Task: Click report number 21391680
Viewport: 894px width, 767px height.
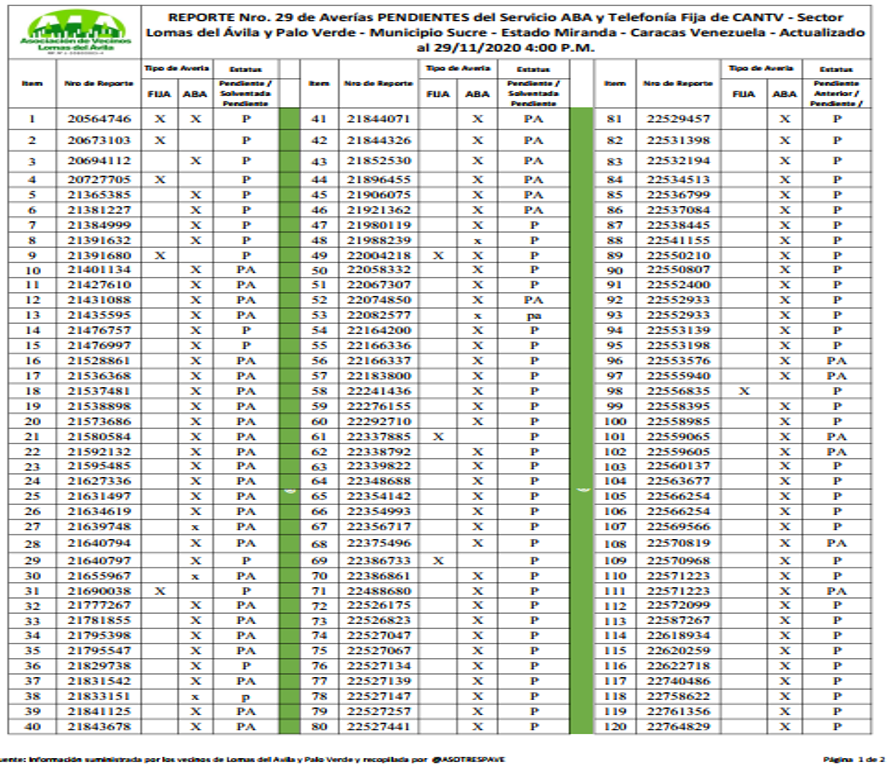Action: pos(99,255)
